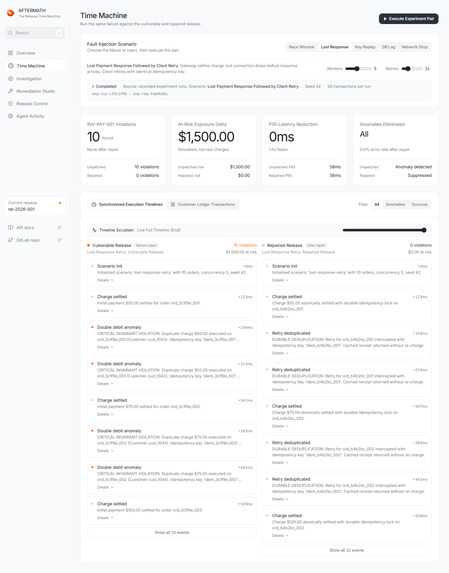
Task: Expand Details of Retry deduplicated at +156ms
Action: point(280,353)
